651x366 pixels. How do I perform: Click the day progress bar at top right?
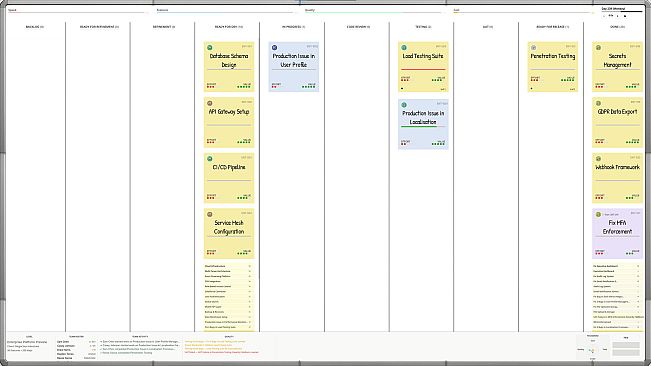pyautogui.click(x=622, y=11)
